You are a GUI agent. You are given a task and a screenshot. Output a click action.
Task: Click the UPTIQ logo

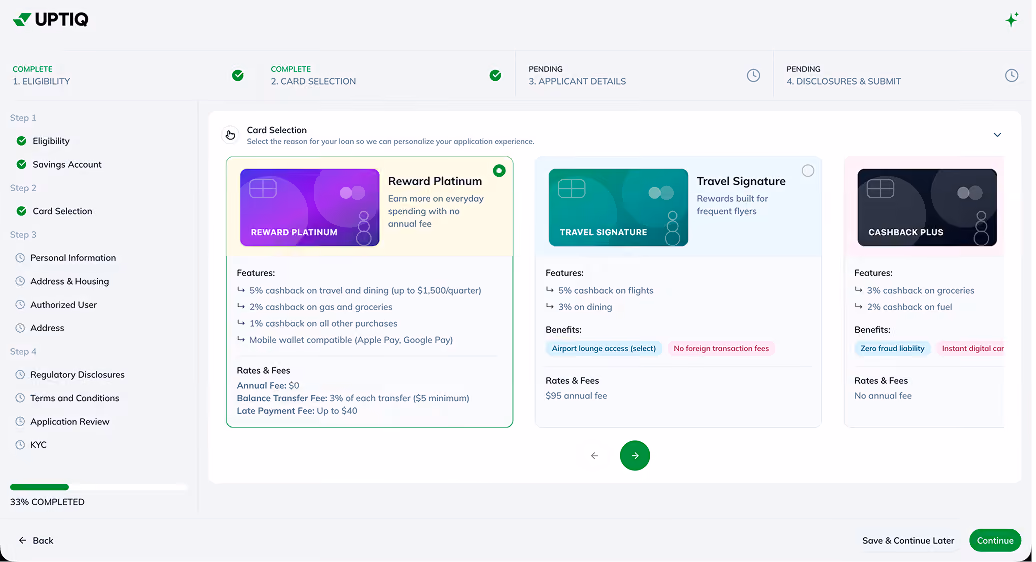point(50,20)
